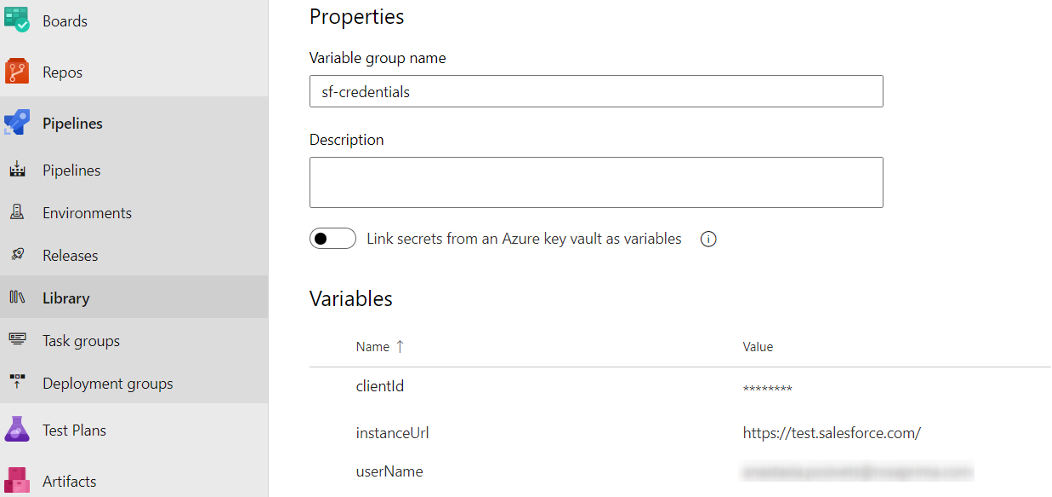Open the Repos icon in sidebar

coord(17,72)
